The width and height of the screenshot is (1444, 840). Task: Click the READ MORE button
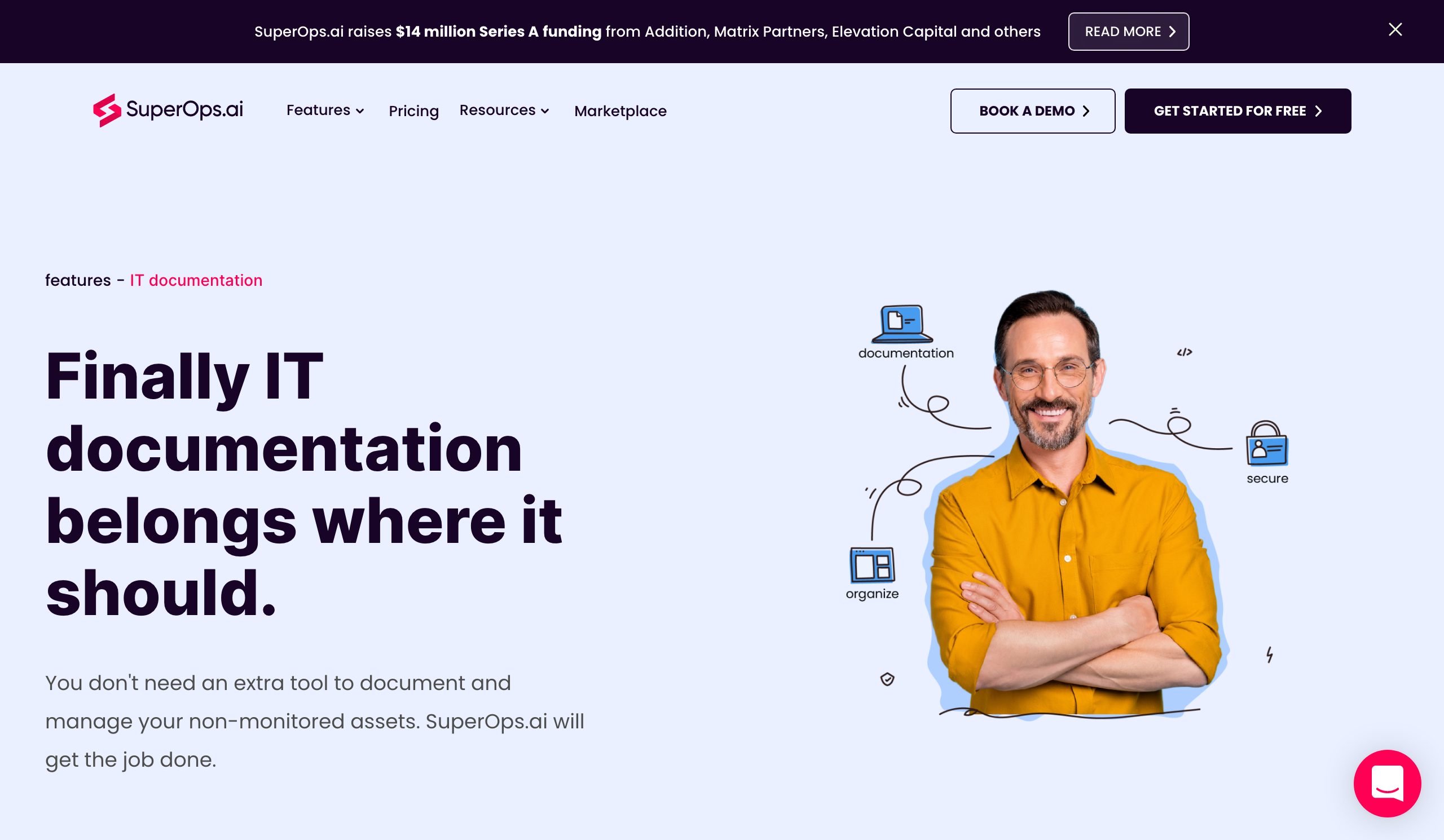(1128, 32)
